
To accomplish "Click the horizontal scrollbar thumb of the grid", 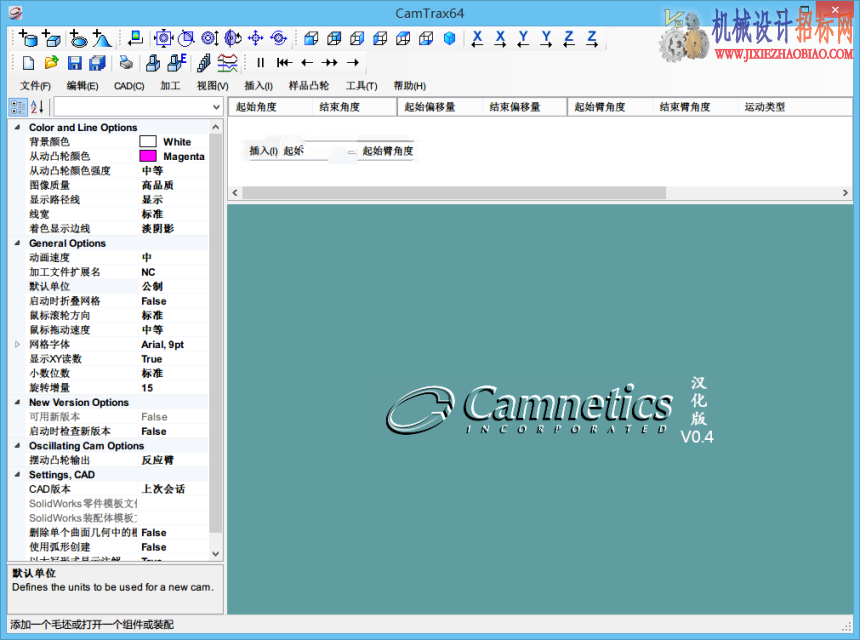I will pos(454,192).
